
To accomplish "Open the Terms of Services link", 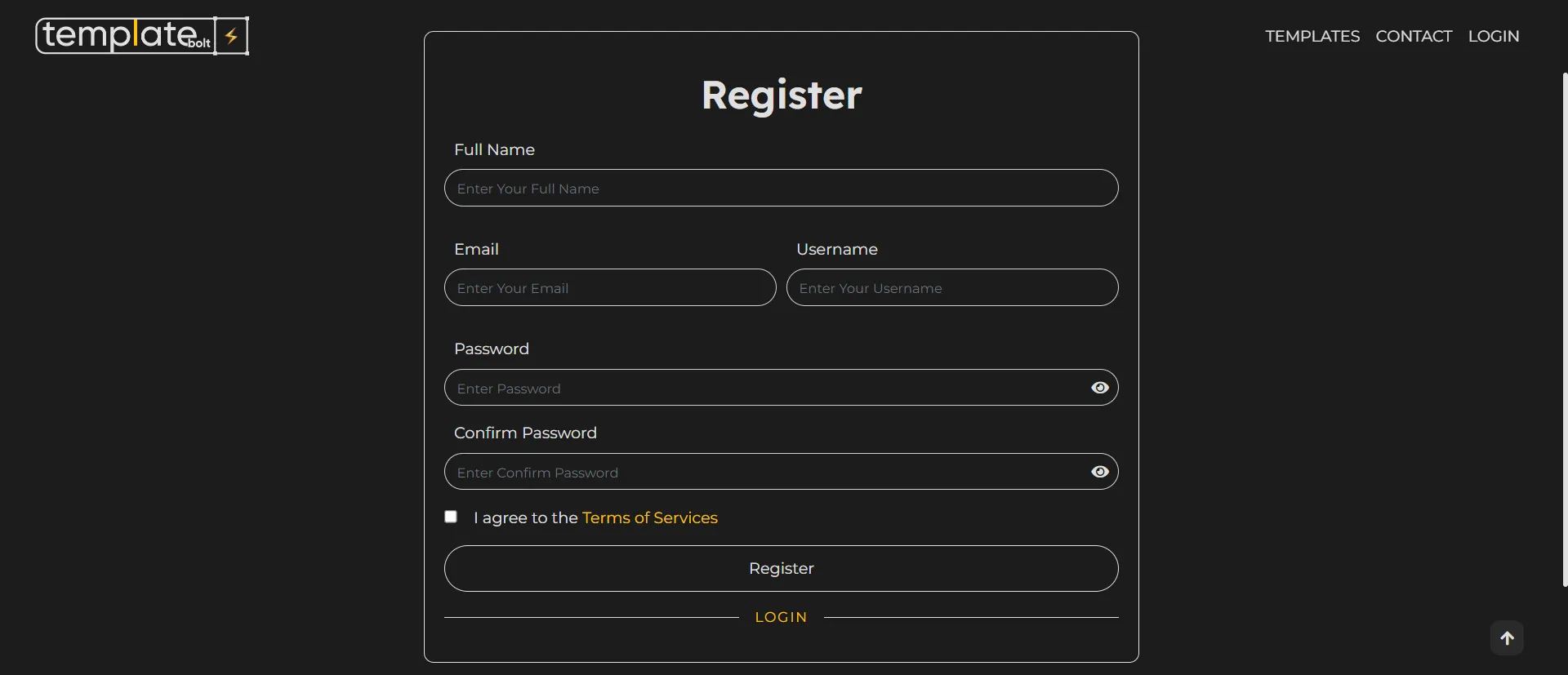I will pyautogui.click(x=649, y=517).
